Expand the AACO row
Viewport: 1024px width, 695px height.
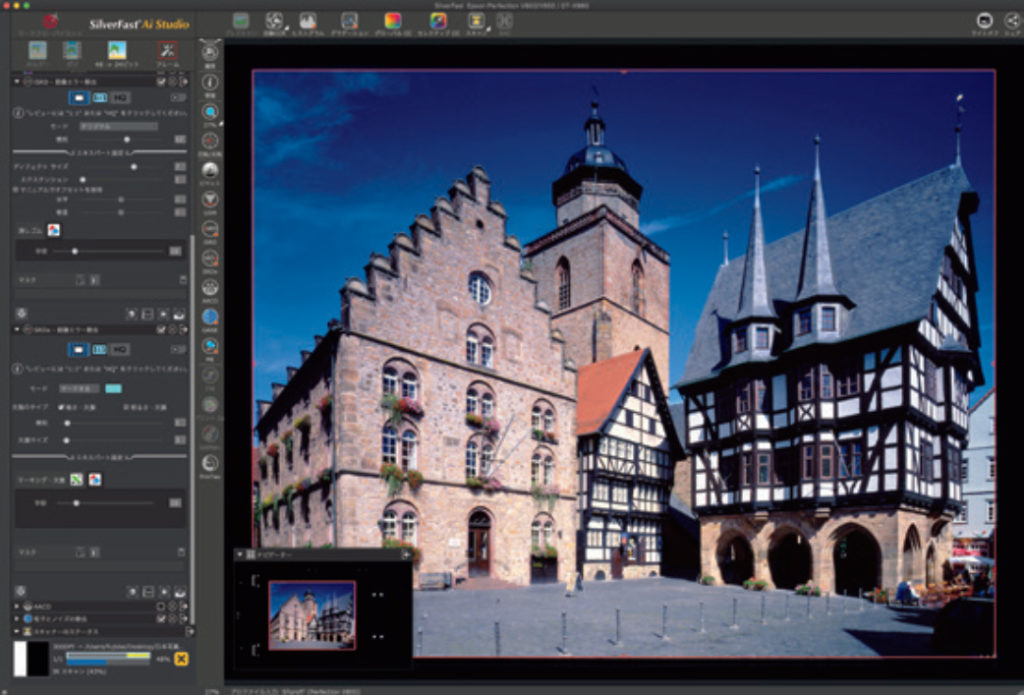(x=17, y=606)
